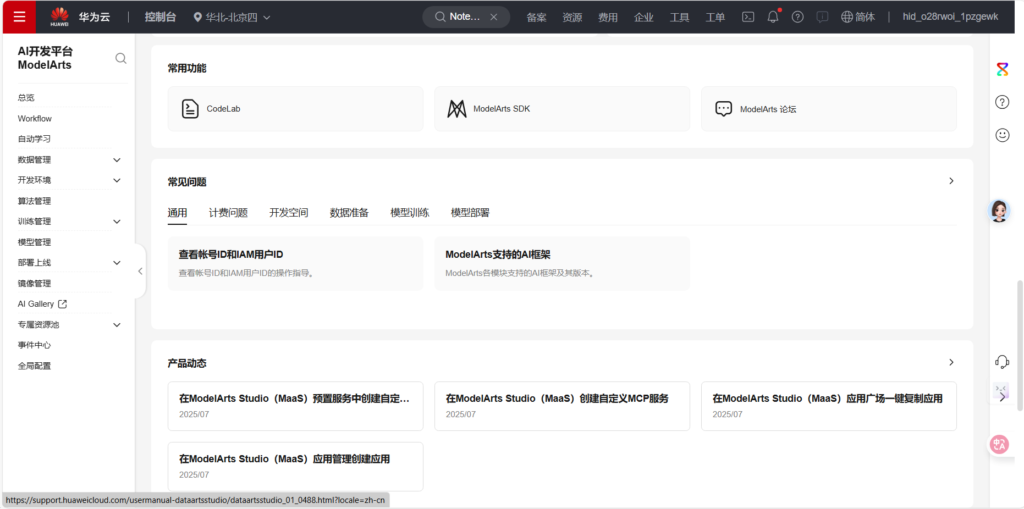Open the notifications bell
The width and height of the screenshot is (1024, 509).
pyautogui.click(x=773, y=17)
